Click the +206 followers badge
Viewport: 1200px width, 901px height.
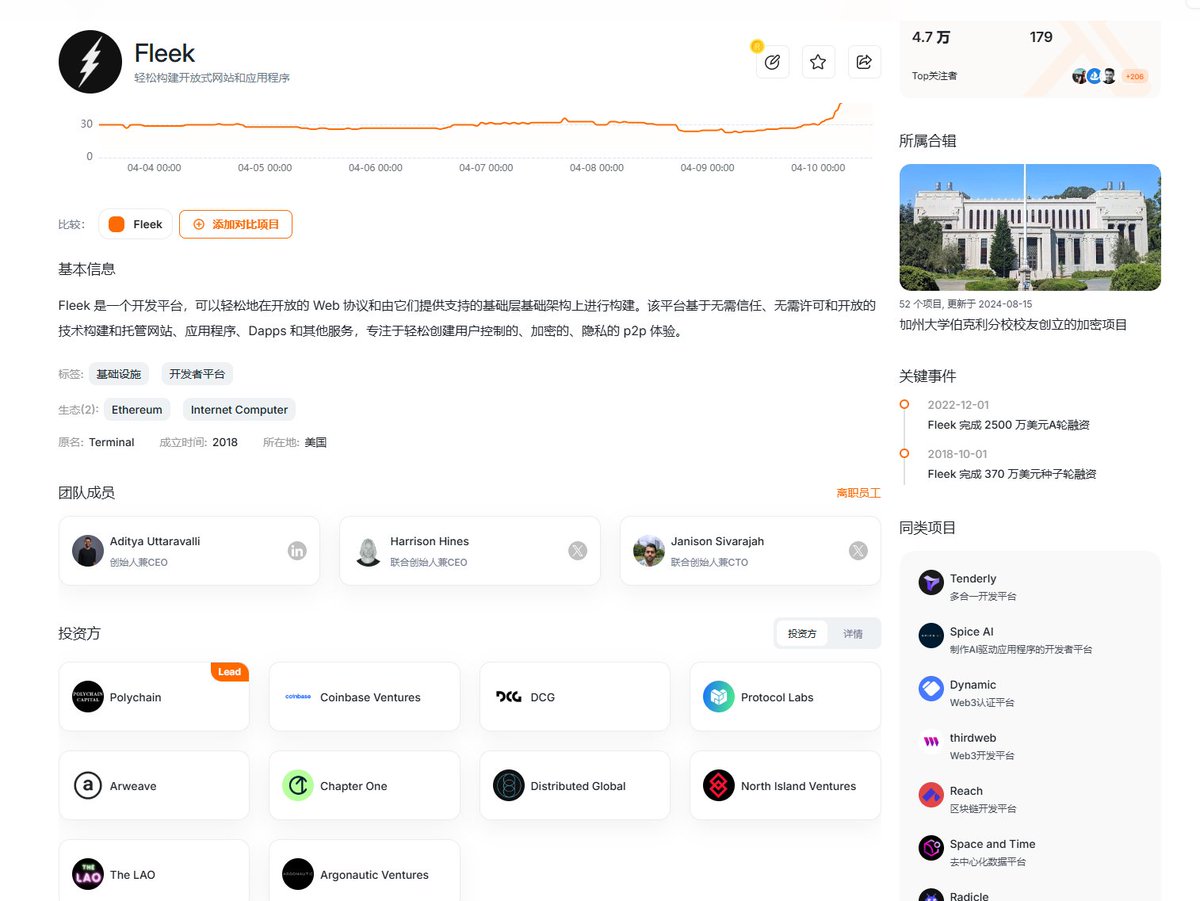[1134, 76]
